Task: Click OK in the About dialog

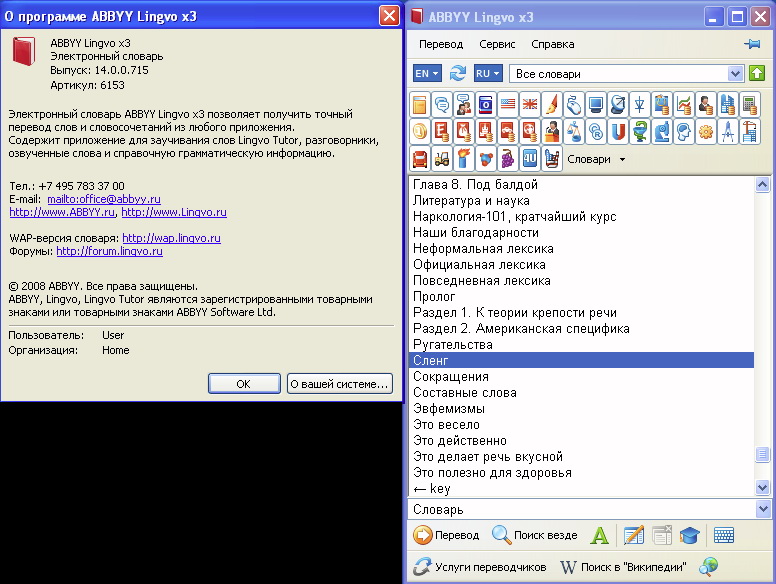Action: [x=244, y=384]
